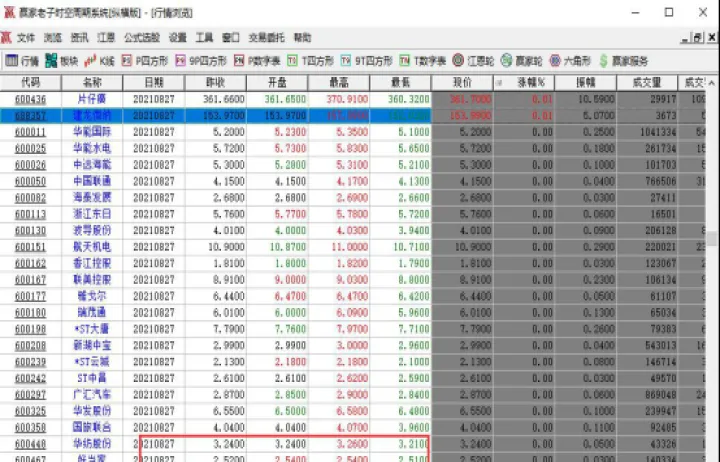Viewport: 720px width, 462px height.
Task: Open 赢家服务 dollar-sign service icon
Action: [x=623, y=61]
